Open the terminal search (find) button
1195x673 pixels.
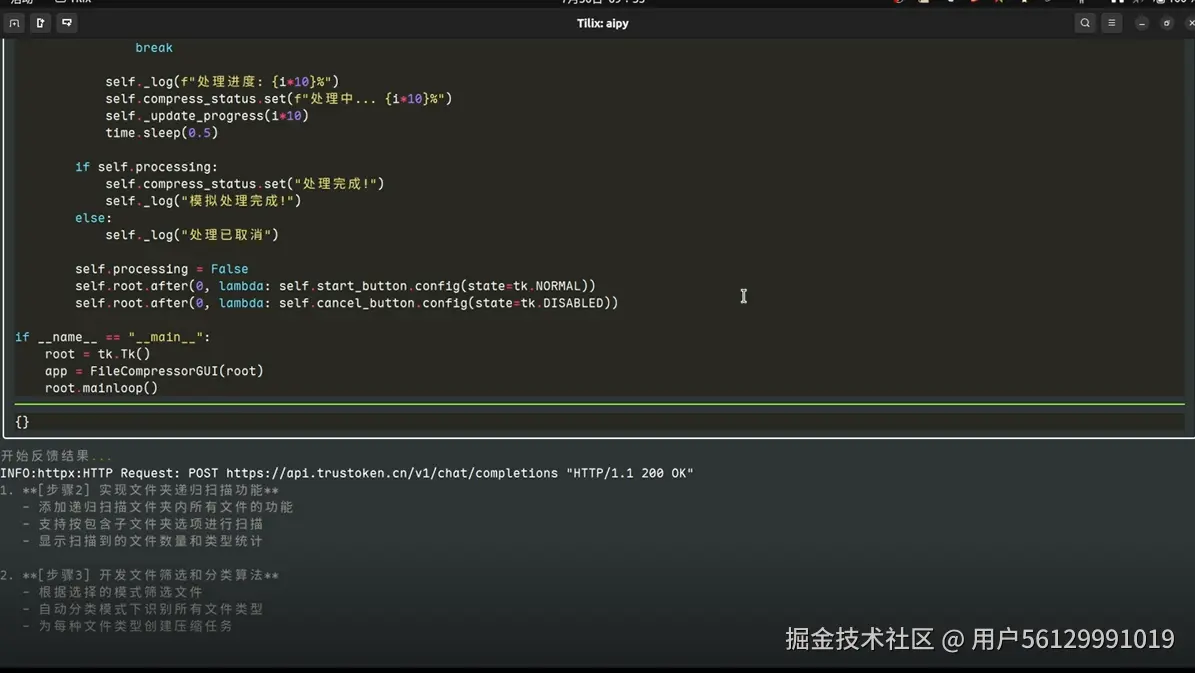(x=1084, y=23)
